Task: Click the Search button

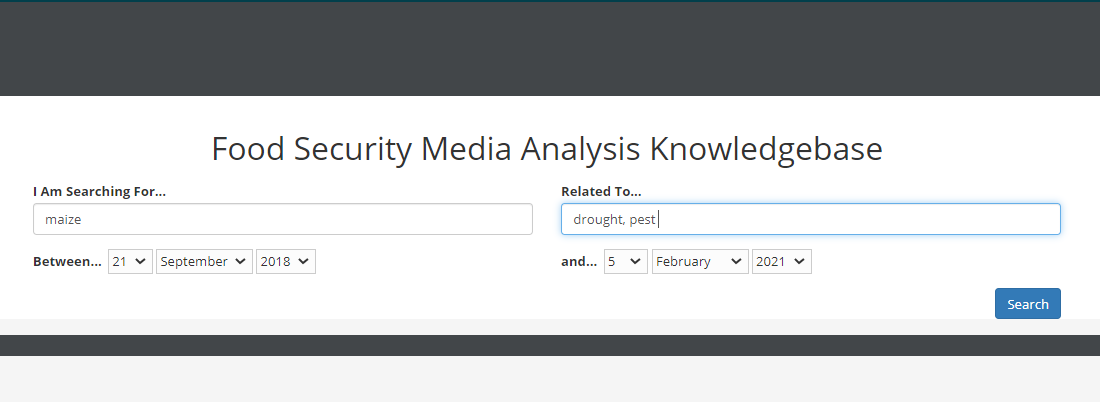Action: tap(1027, 304)
